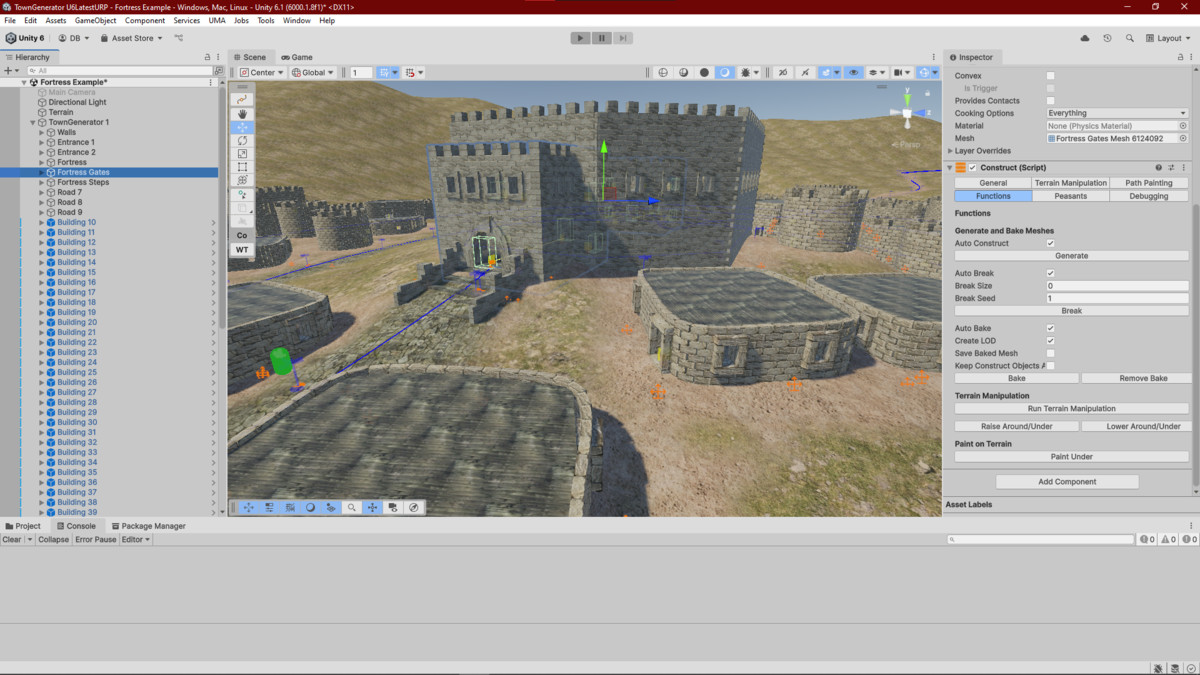
Task: Toggle scene visibility eye icon in toolbar
Action: point(853,72)
